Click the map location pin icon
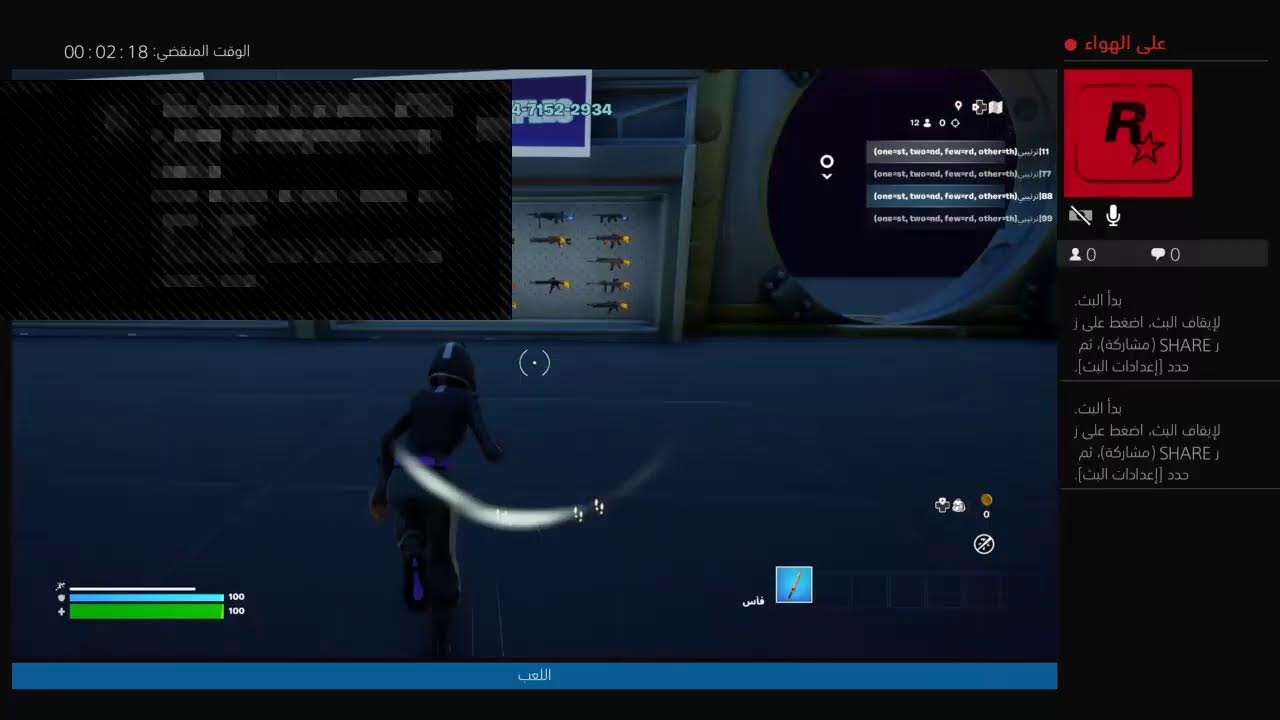1280x720 pixels. click(x=958, y=106)
